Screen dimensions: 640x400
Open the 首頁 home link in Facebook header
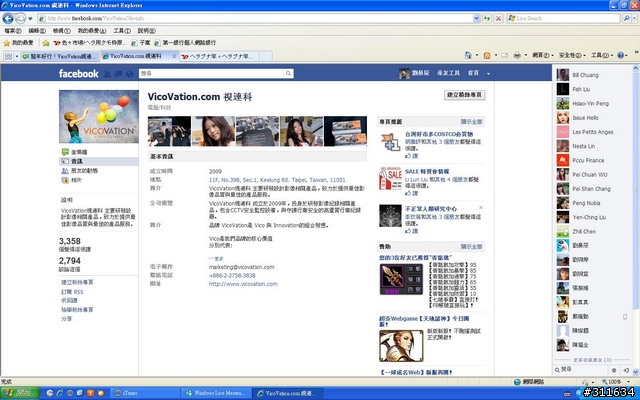click(x=473, y=73)
